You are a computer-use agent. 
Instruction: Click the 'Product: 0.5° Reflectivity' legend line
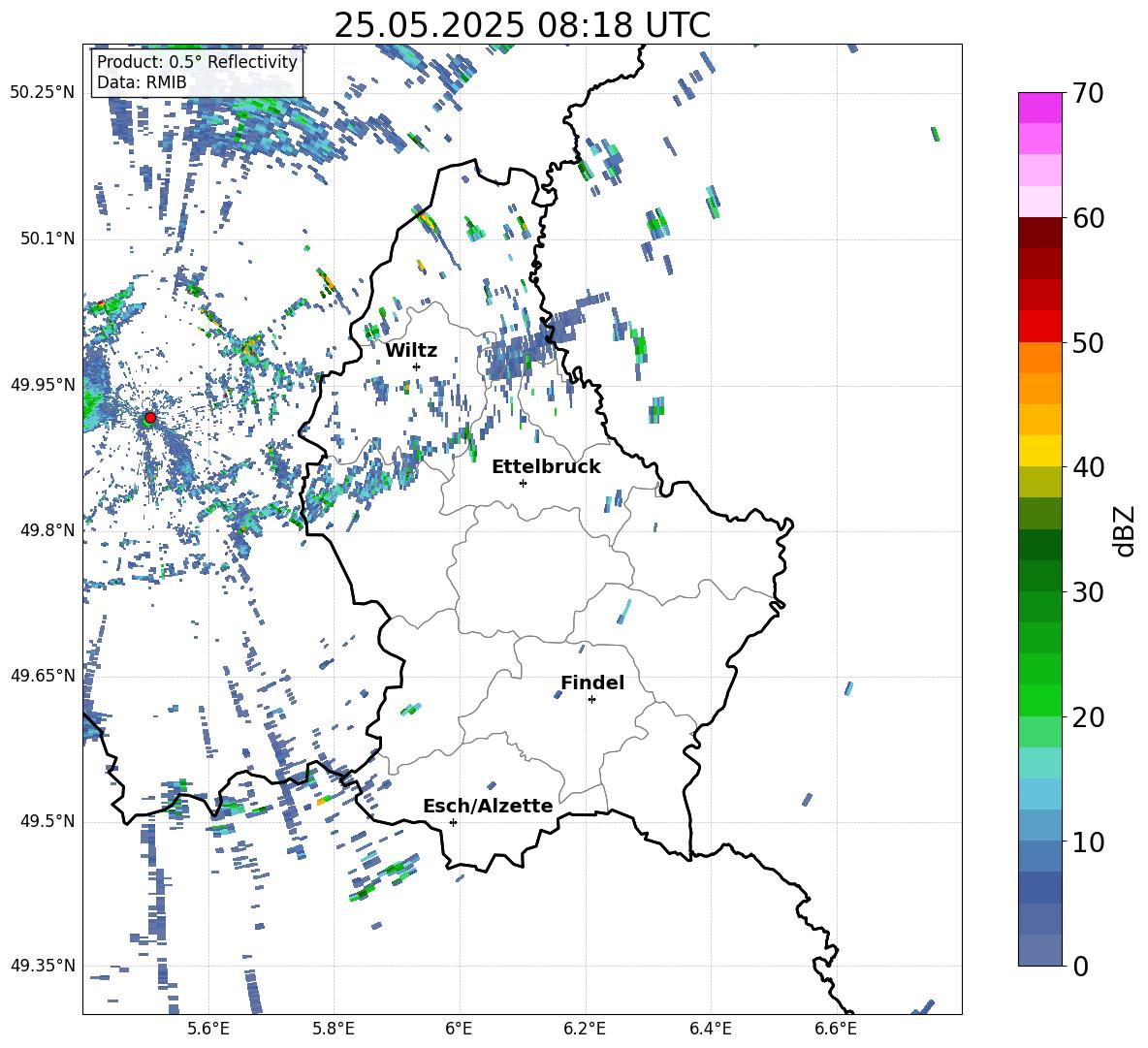[197, 61]
